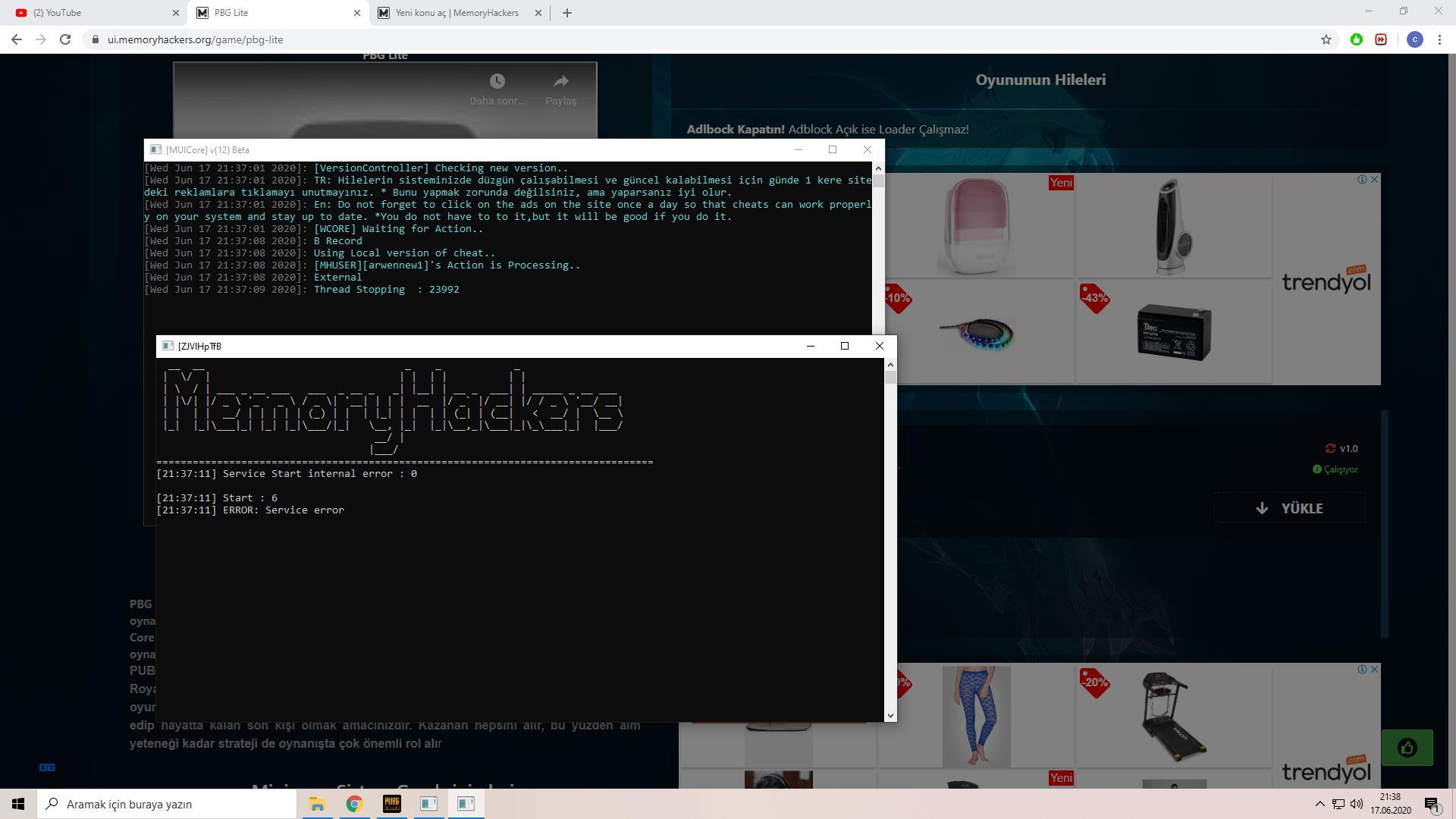Click the 'Thread Stopping : 23992' log line
The image size is (1456, 819).
click(302, 290)
